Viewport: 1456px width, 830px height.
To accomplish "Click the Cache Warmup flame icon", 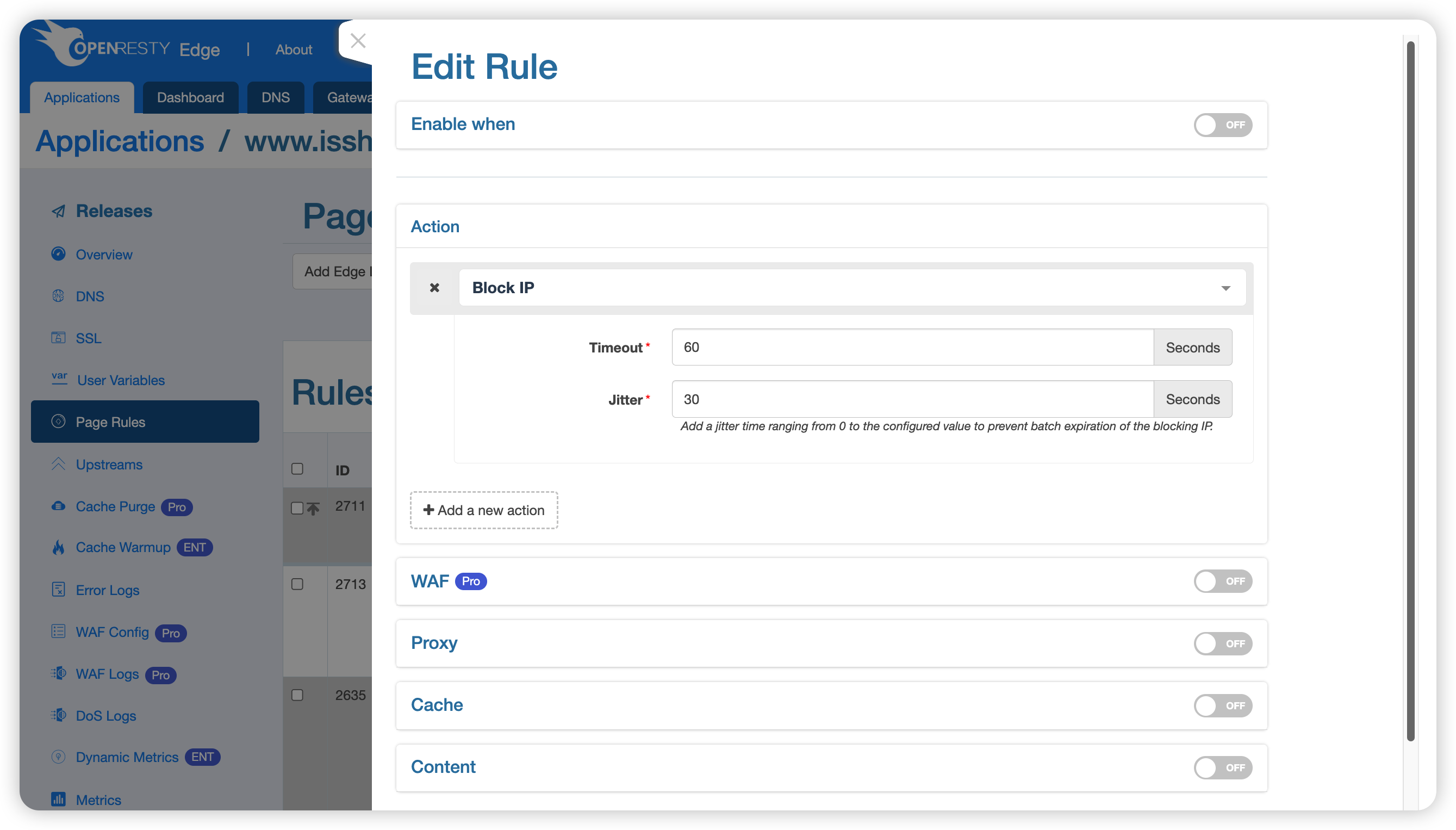I will click(x=58, y=547).
